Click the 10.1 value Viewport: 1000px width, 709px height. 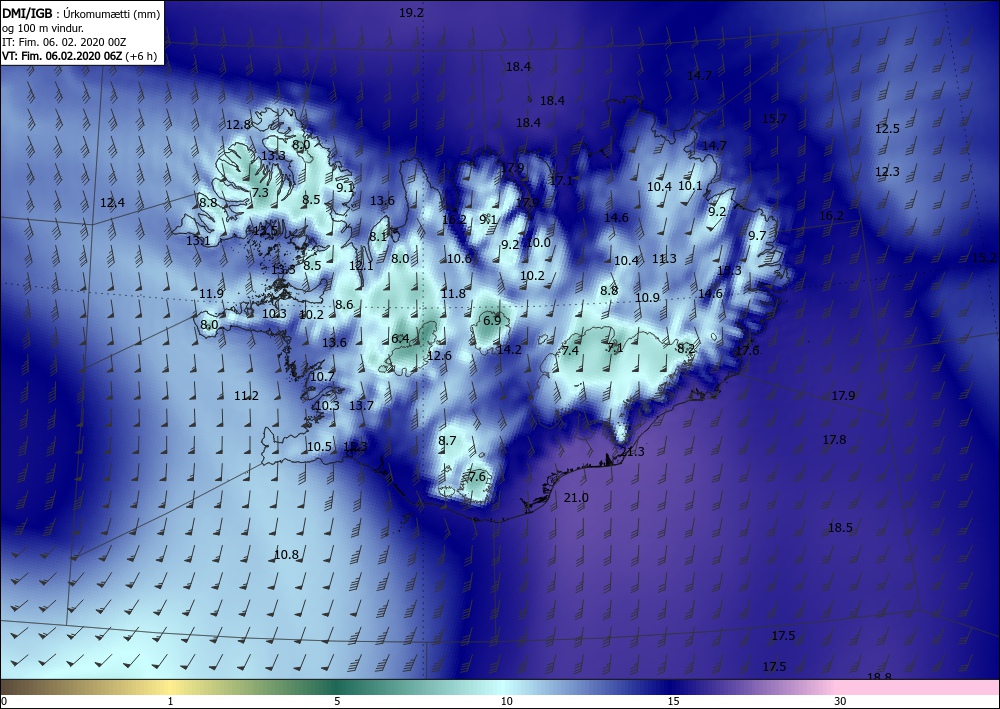click(x=690, y=186)
